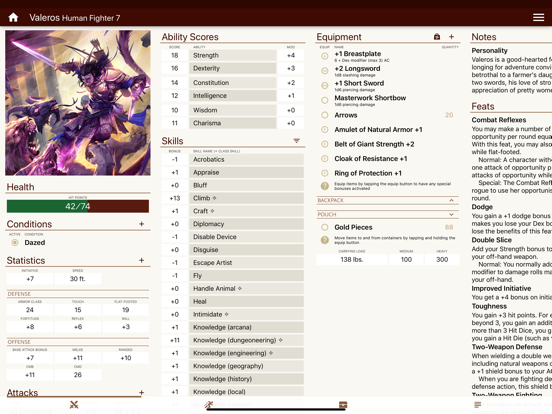Image resolution: width=552 pixels, height=414 pixels.
Task: Open the Improved Initiative feat
Action: pyautogui.click(x=501, y=288)
